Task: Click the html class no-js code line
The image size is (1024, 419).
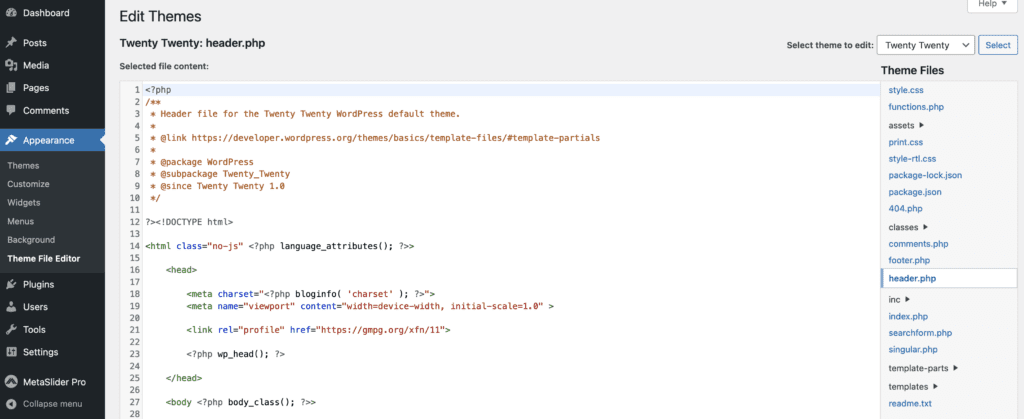Action: point(280,246)
